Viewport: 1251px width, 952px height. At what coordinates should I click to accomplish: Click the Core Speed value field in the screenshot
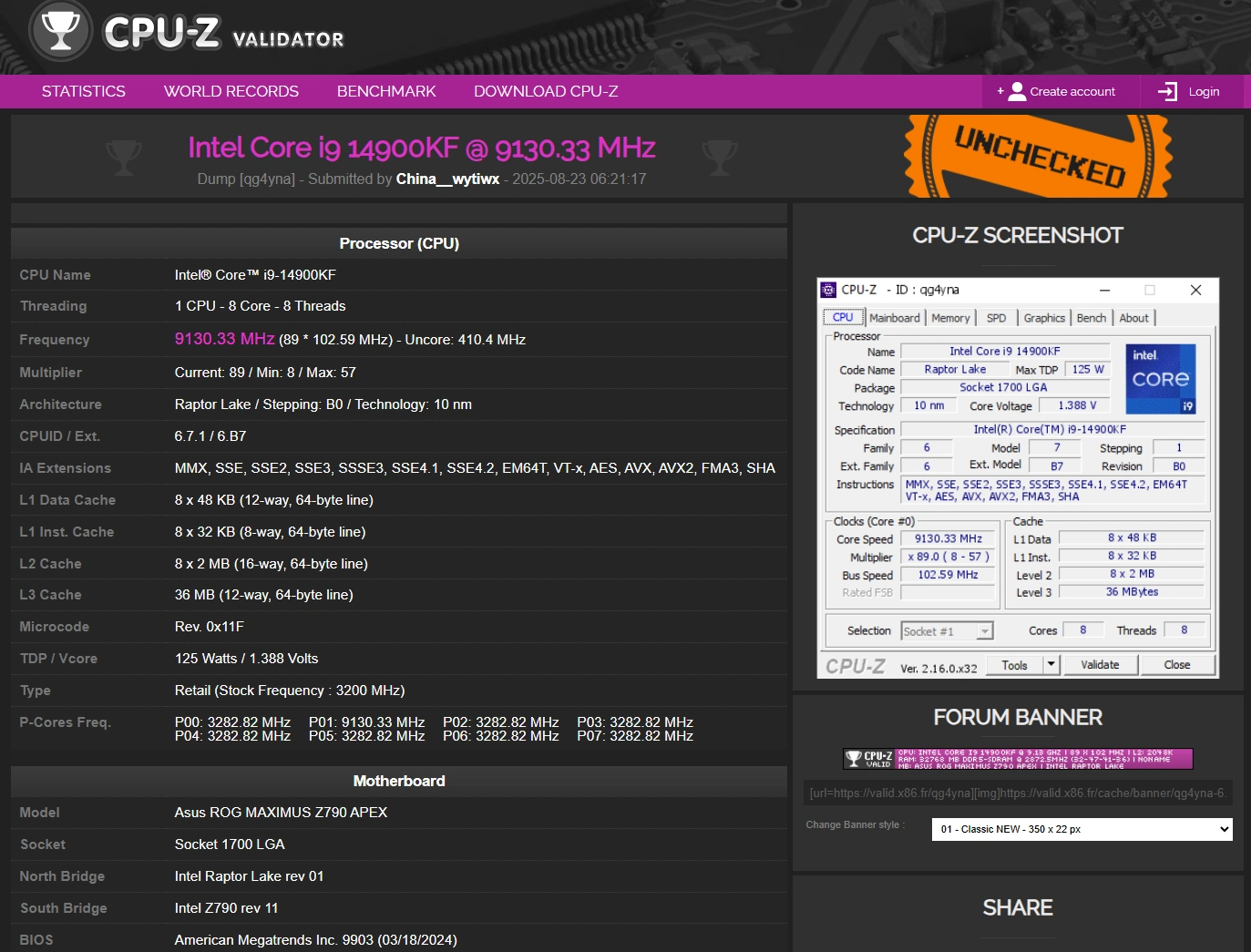(948, 538)
